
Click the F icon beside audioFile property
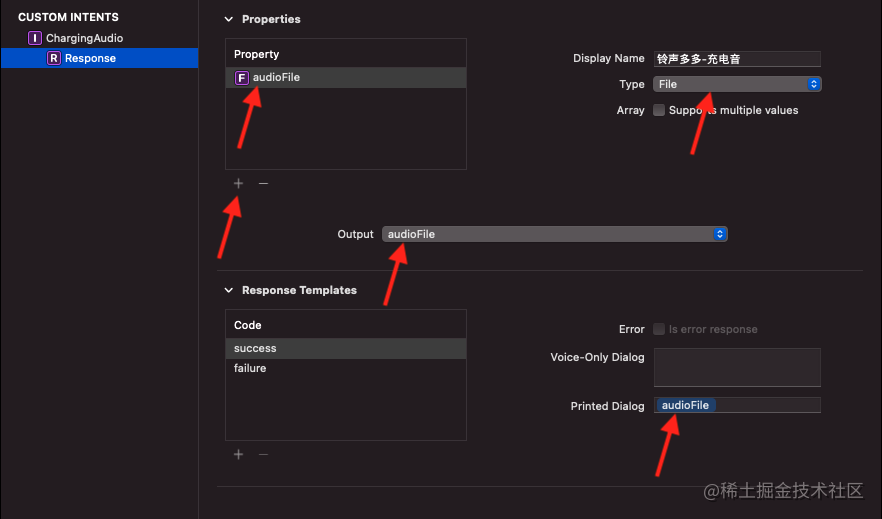[x=242, y=78]
